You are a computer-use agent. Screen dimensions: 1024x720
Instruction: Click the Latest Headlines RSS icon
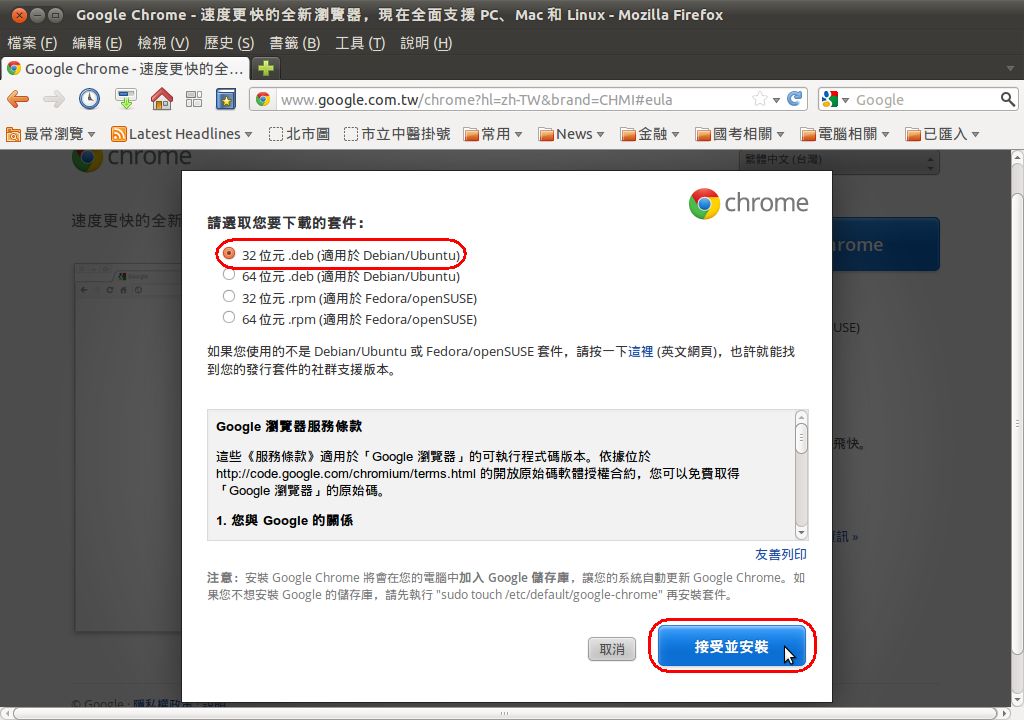[x=118, y=134]
